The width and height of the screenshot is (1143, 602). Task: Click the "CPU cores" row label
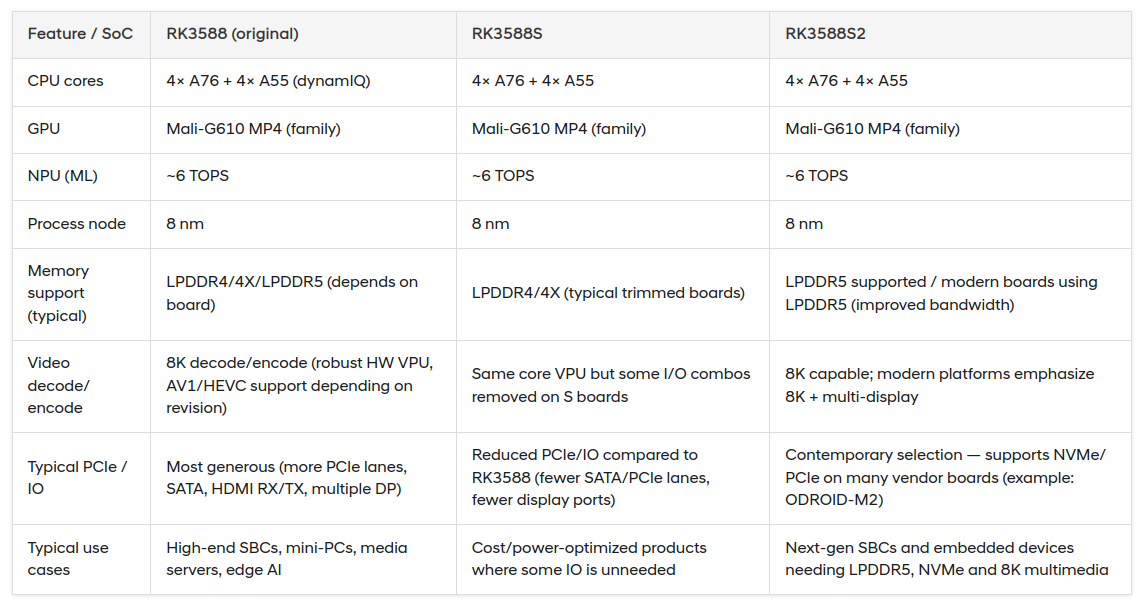(65, 81)
